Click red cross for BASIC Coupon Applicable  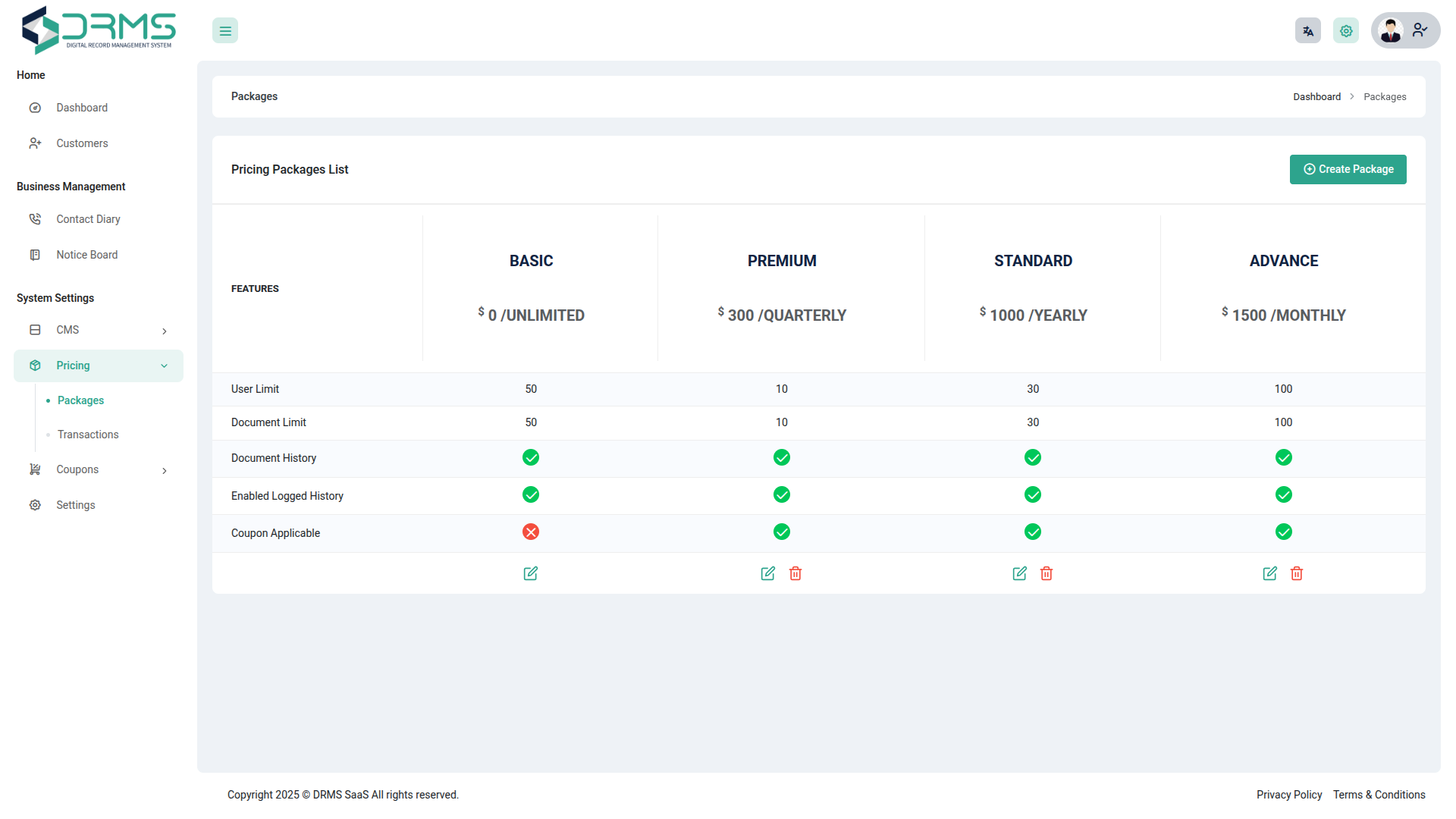[x=531, y=532]
